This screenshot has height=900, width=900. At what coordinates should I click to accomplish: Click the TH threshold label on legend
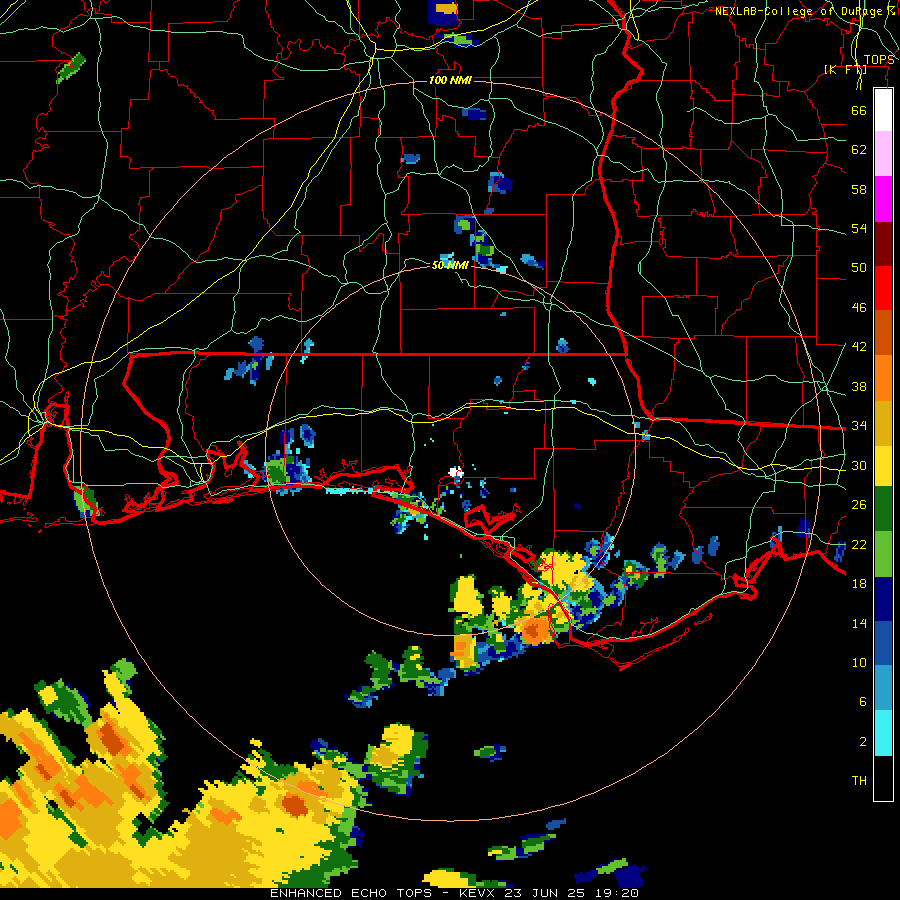tap(859, 781)
